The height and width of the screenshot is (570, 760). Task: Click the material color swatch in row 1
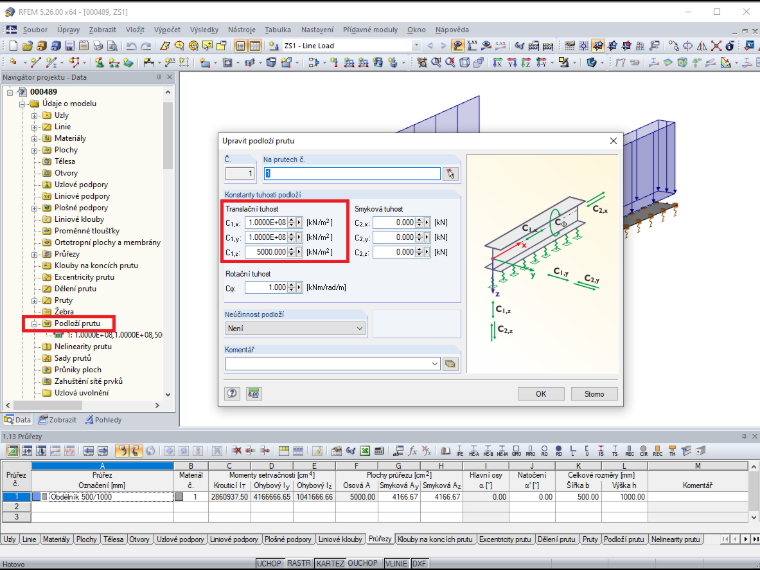(x=179, y=497)
